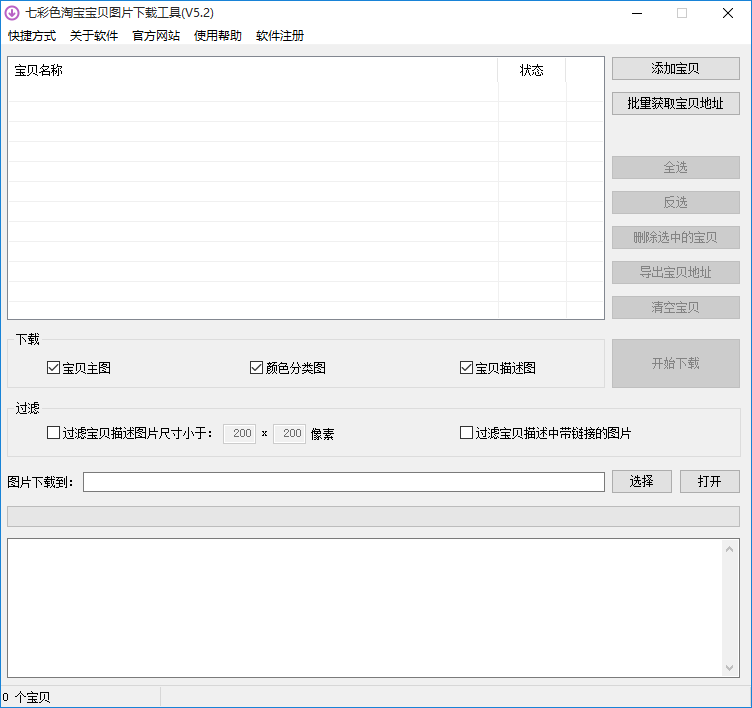Click the download progress bar
This screenshot has width=752, height=708.
click(373, 517)
